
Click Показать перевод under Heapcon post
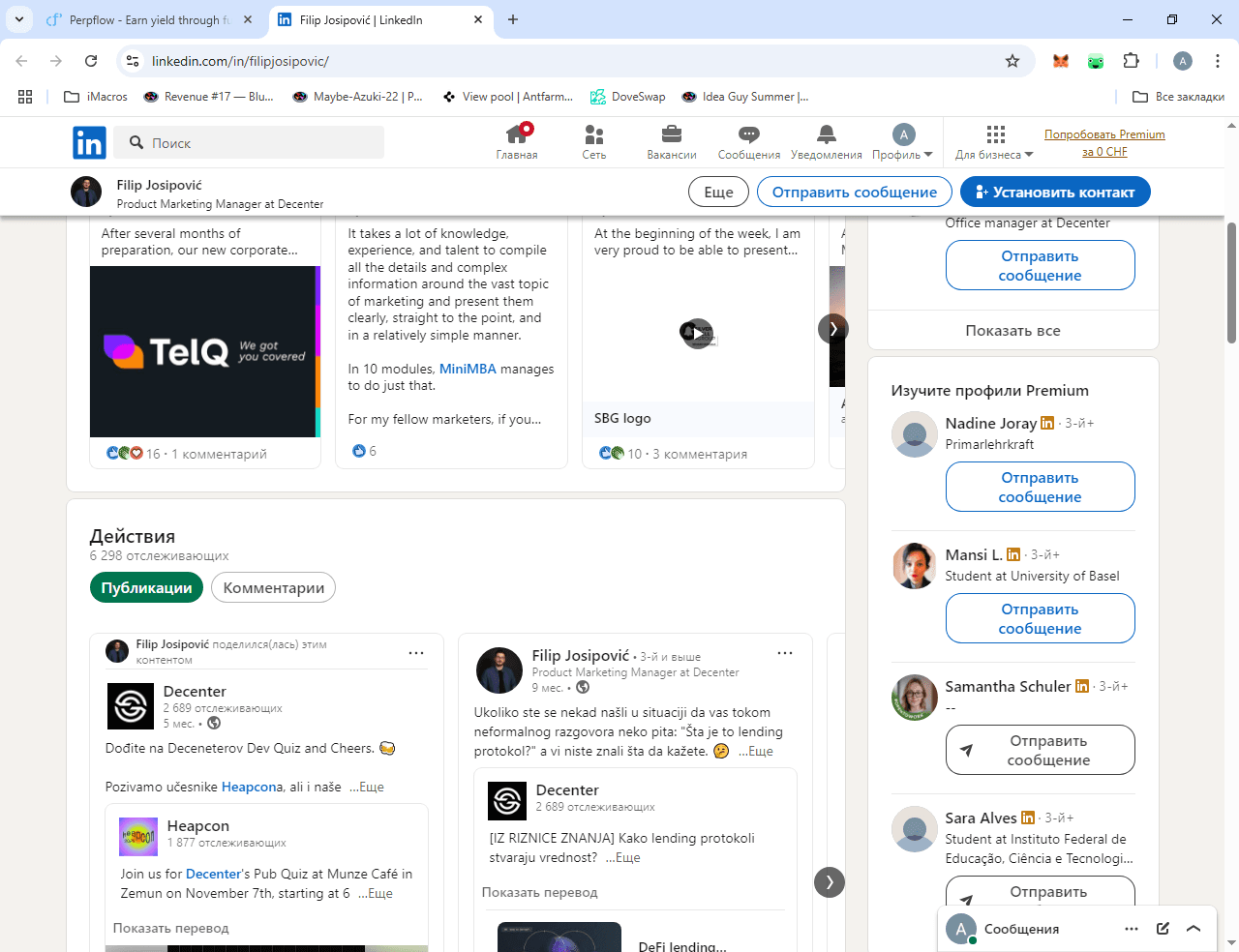coord(171,928)
